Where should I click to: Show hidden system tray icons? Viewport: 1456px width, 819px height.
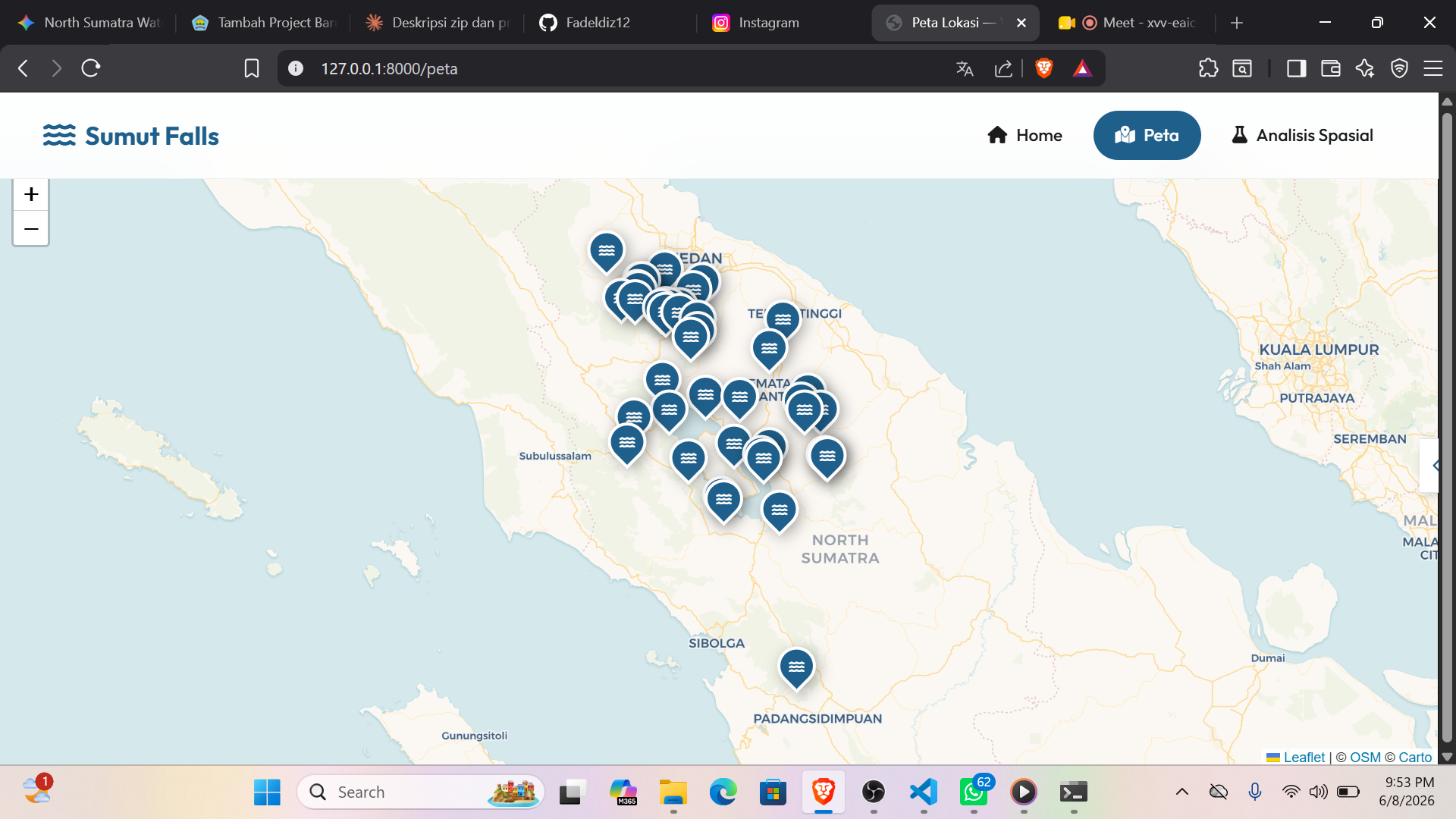coord(1181,792)
